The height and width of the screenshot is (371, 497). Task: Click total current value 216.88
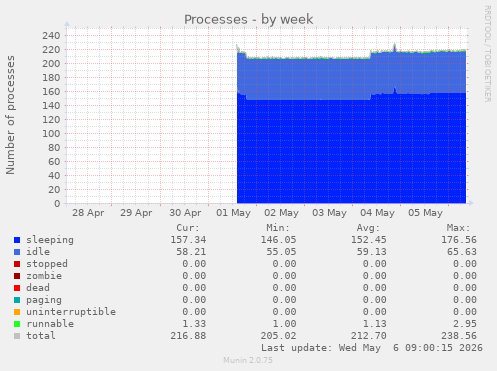188,336
